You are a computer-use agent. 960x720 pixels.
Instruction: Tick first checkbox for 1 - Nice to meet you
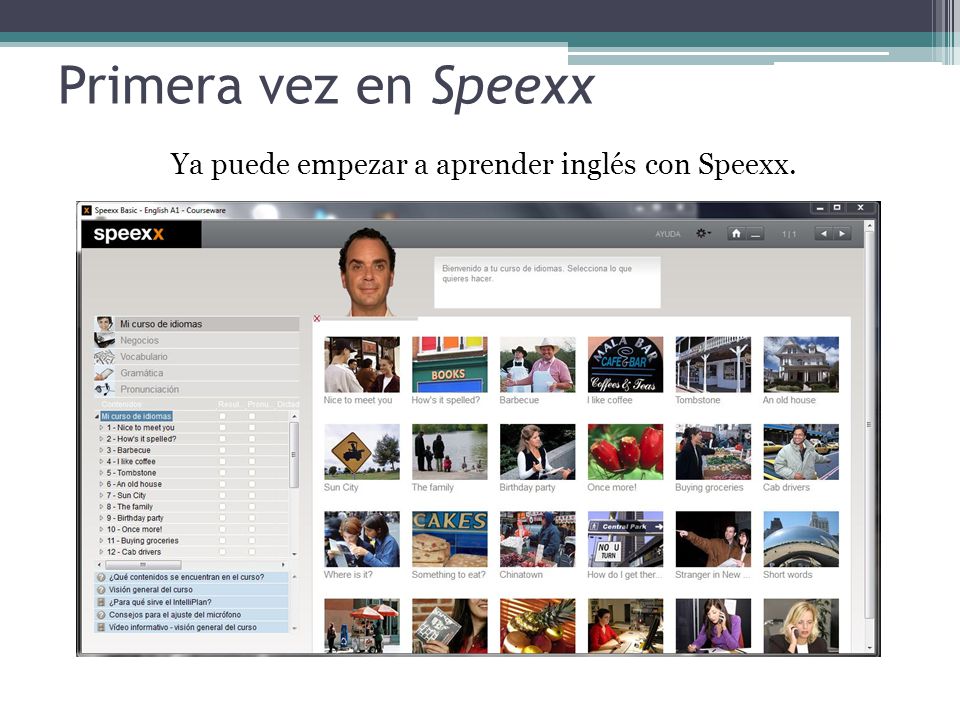click(222, 427)
